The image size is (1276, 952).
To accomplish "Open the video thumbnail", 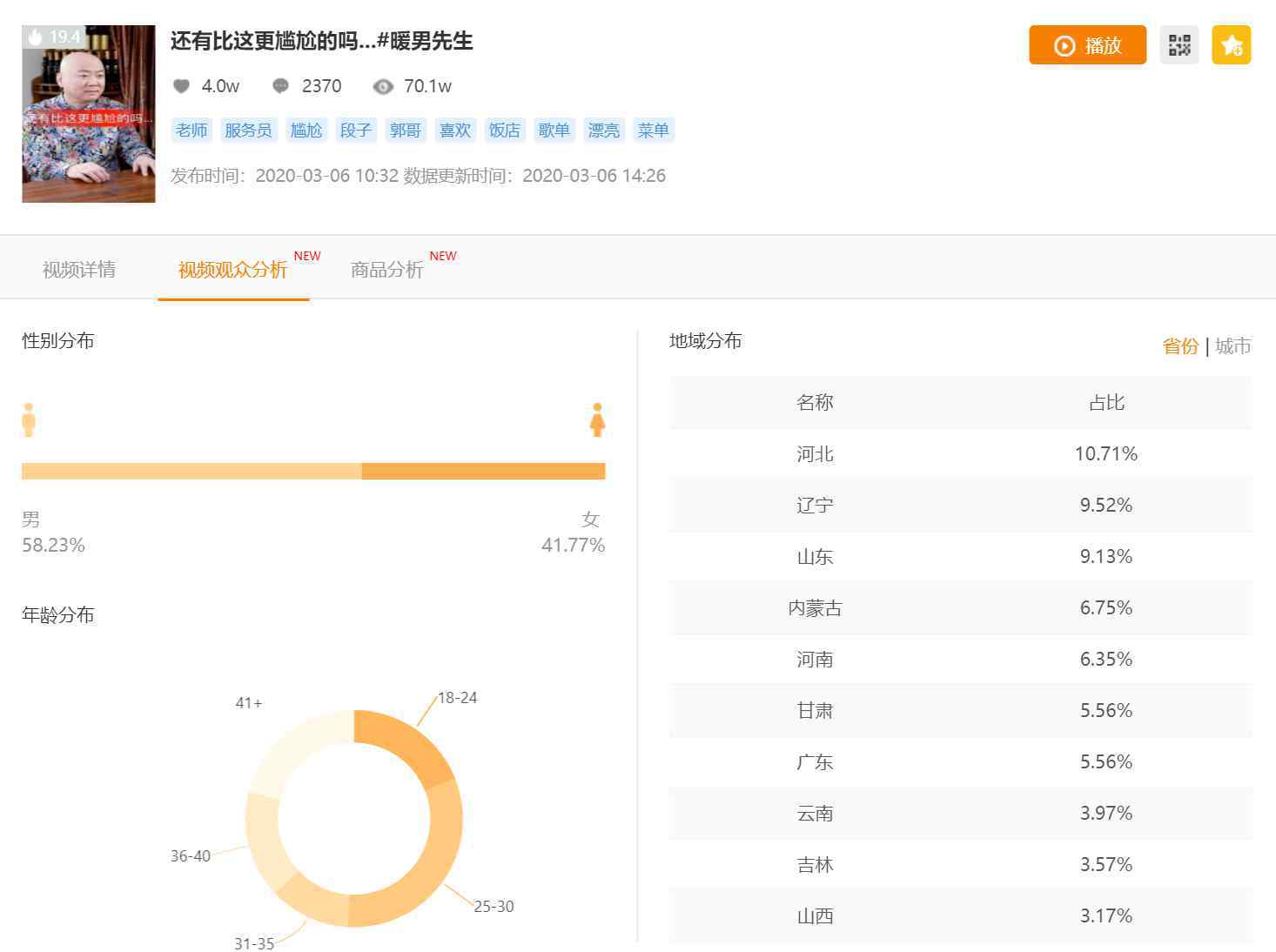I will pos(89,114).
